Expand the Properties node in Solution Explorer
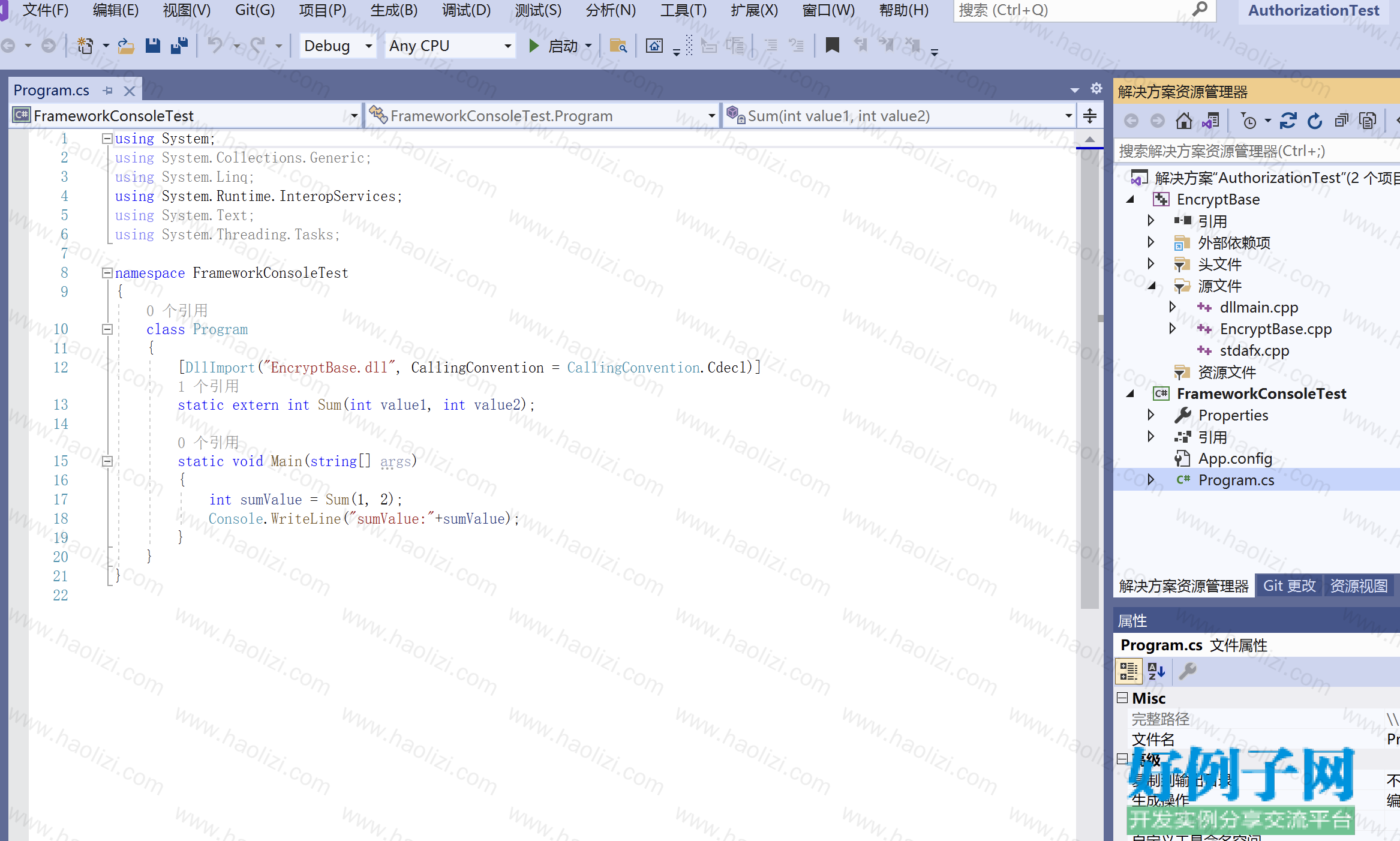The image size is (1400, 841). tap(1151, 415)
